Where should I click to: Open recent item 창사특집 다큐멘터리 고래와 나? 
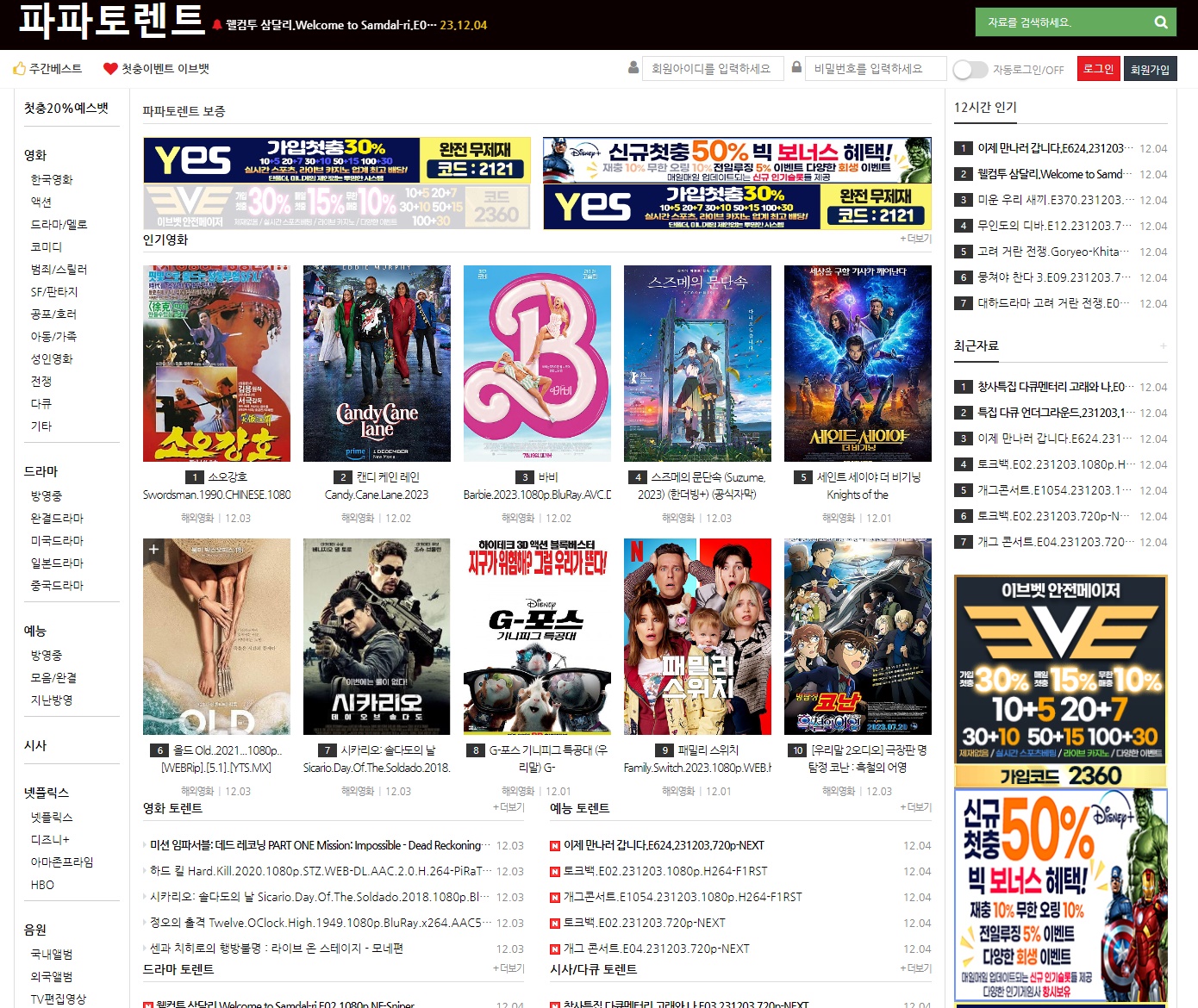pos(1055,387)
